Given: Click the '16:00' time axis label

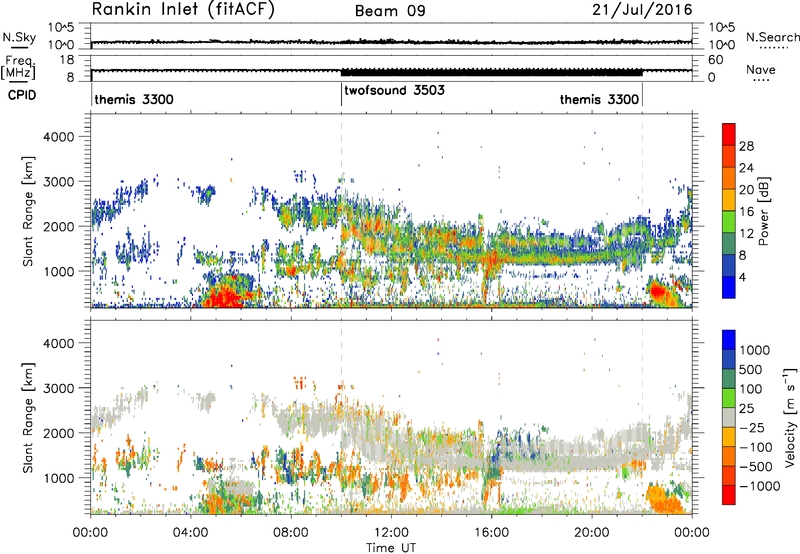Looking at the screenshot, I should click(491, 533).
